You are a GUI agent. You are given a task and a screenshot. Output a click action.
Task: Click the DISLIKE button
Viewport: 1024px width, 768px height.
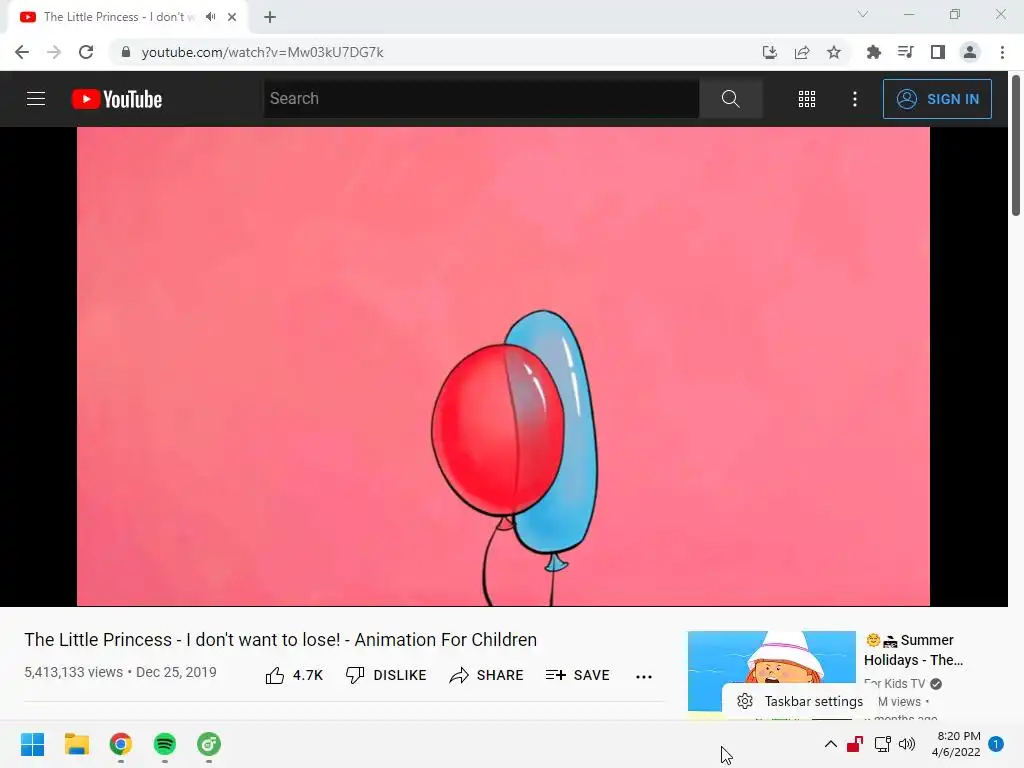[x=386, y=675]
